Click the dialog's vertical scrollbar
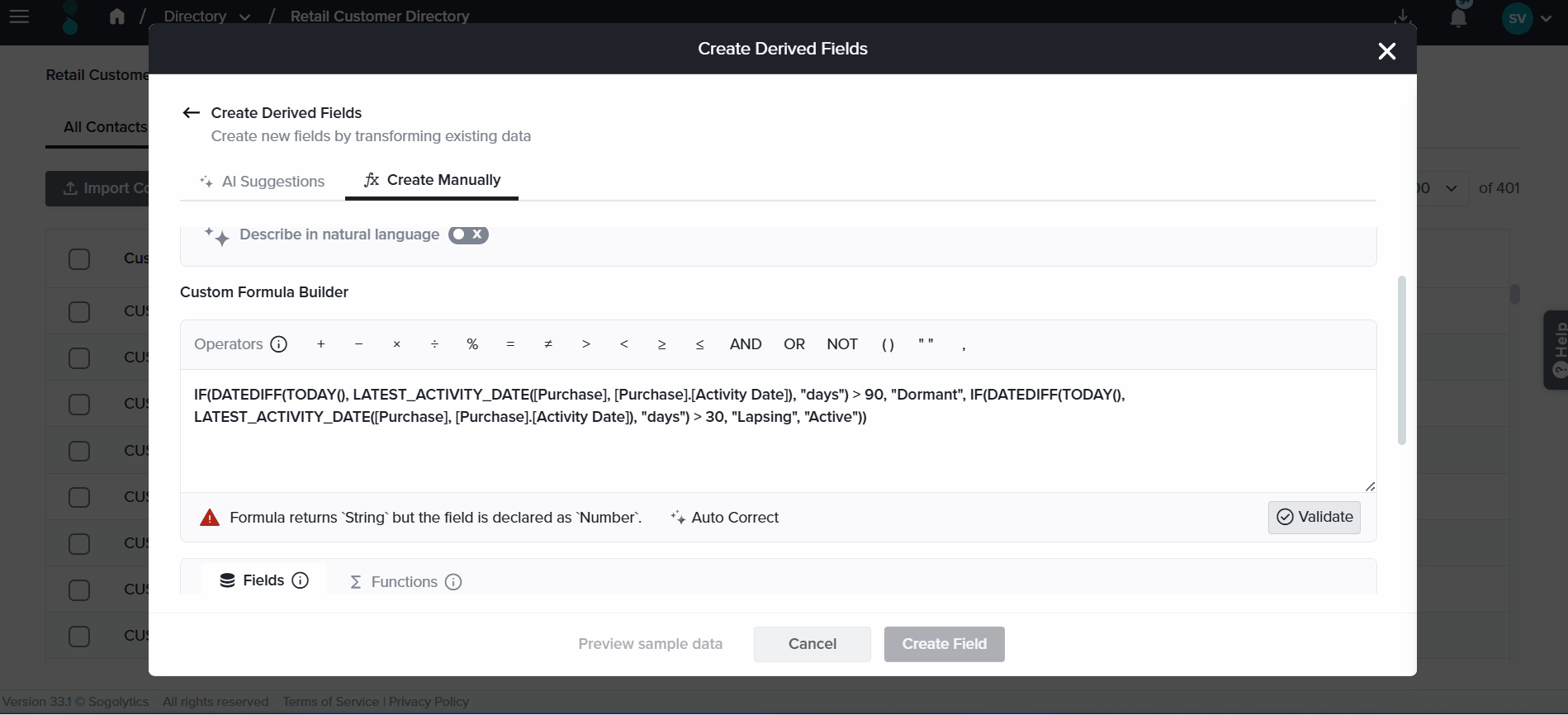Screen dimensions: 1568x715 point(1402,361)
